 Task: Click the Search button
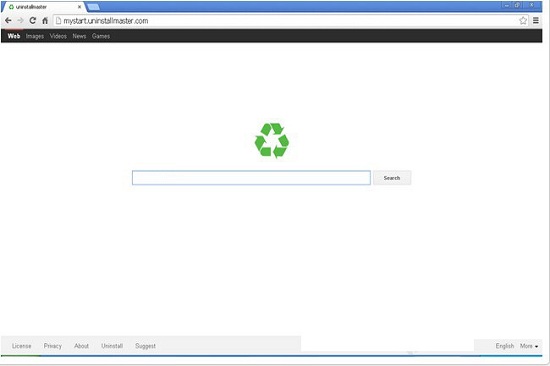coord(392,178)
